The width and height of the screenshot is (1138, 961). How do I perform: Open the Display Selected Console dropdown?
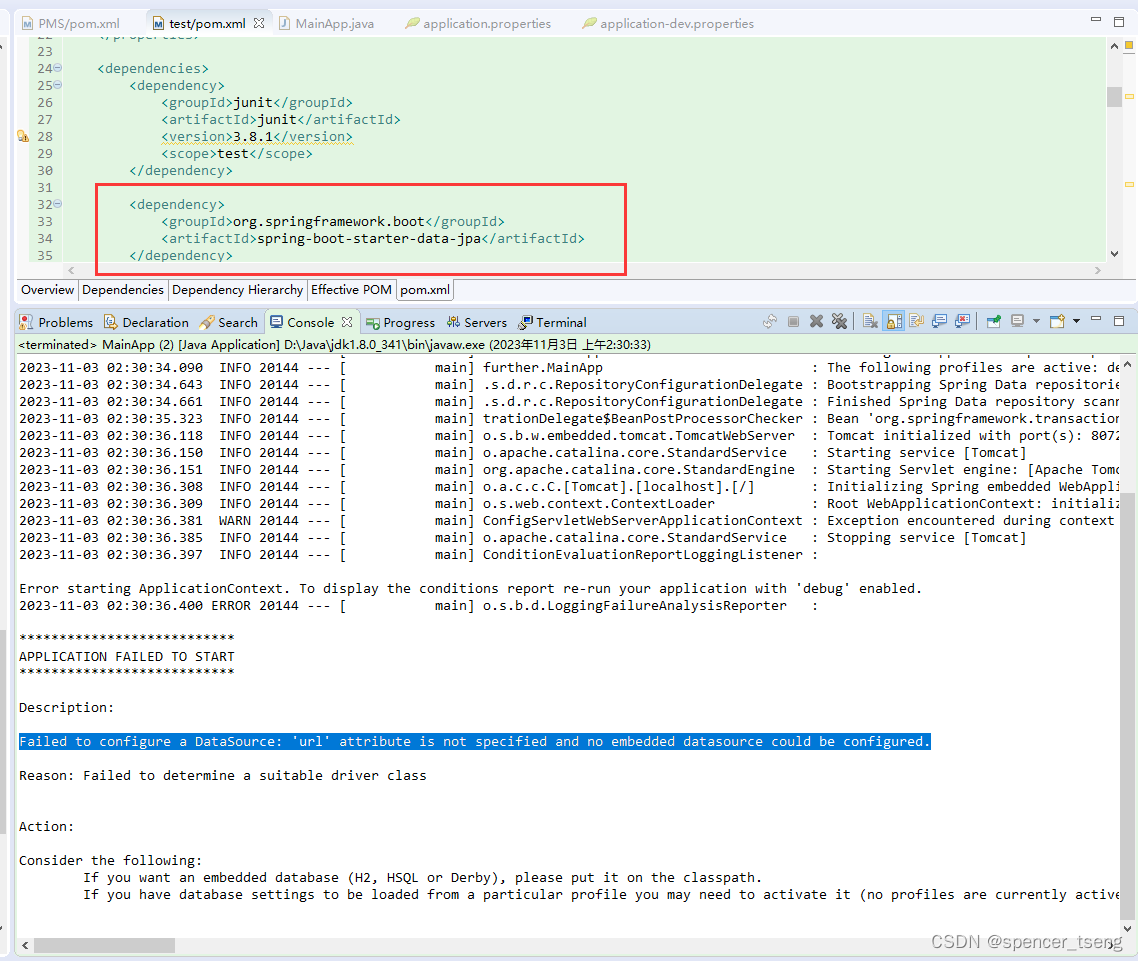point(1037,322)
